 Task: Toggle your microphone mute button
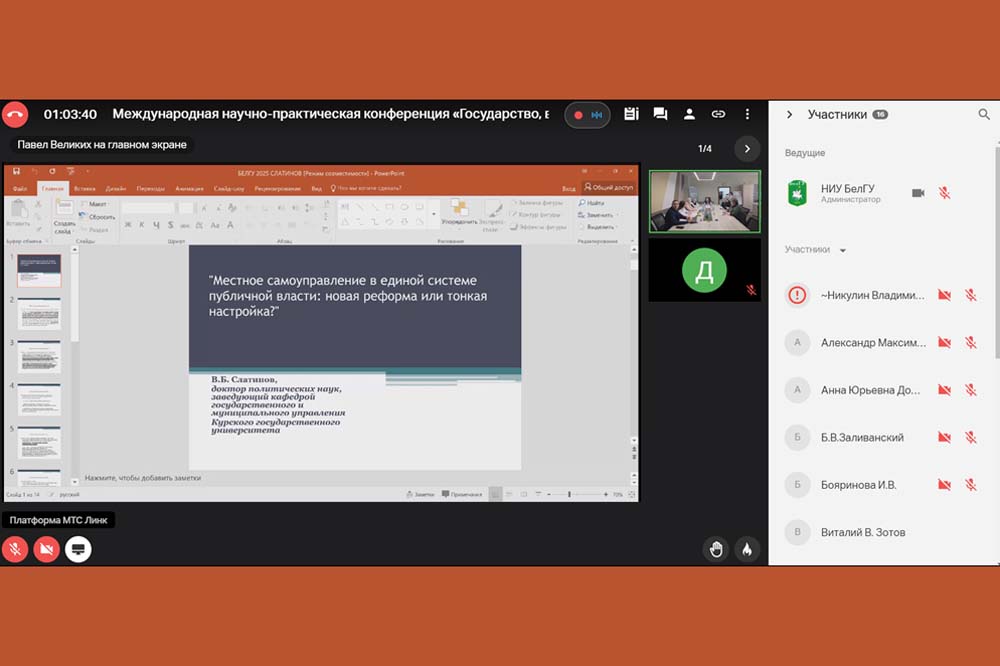coord(15,548)
